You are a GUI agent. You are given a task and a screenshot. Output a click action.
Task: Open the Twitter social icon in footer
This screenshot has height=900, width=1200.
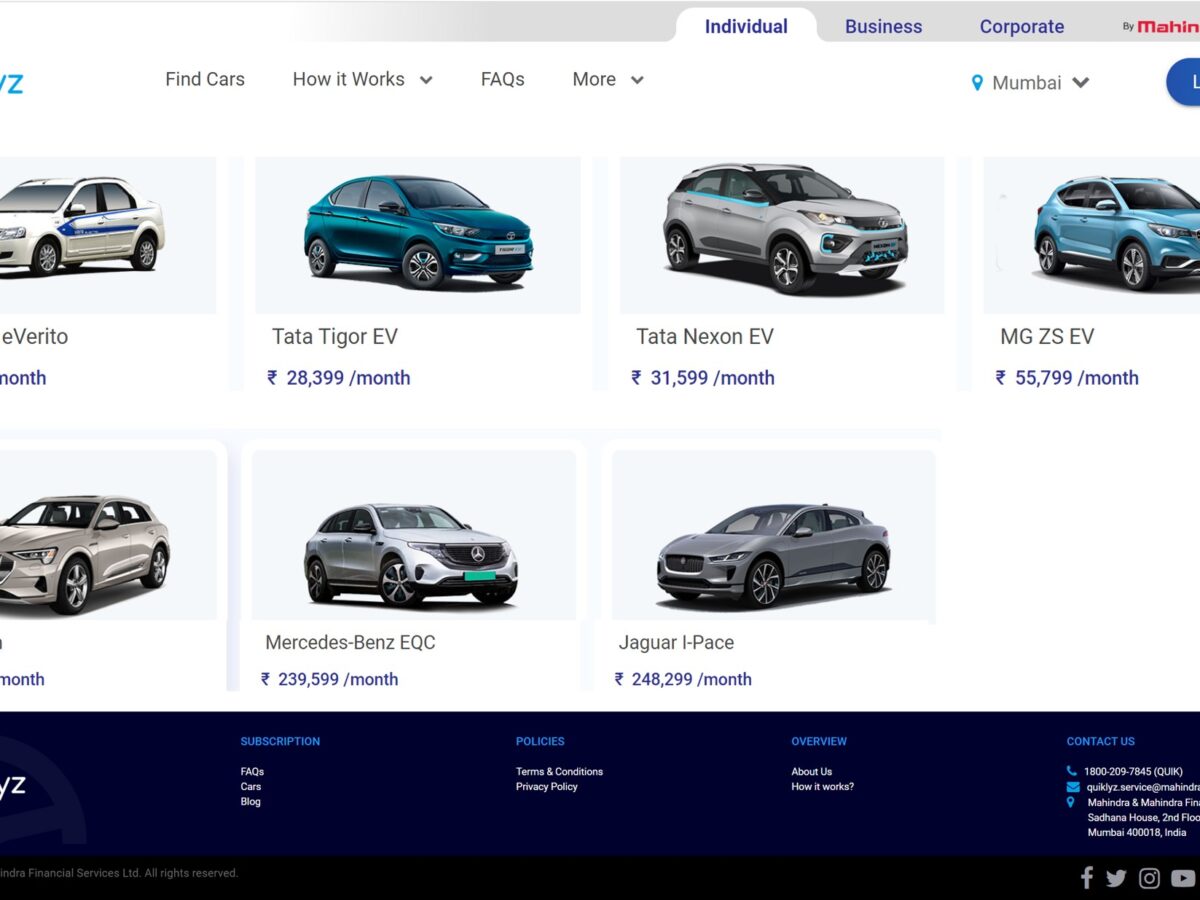(1116, 878)
